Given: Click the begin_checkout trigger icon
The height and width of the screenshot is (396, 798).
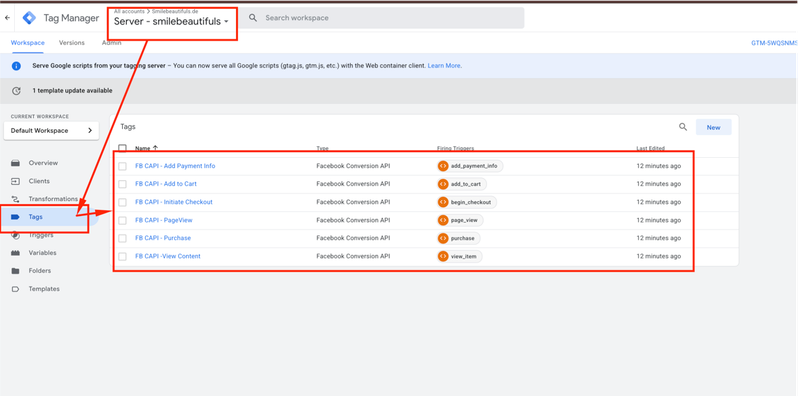Looking at the screenshot, I should pos(443,202).
